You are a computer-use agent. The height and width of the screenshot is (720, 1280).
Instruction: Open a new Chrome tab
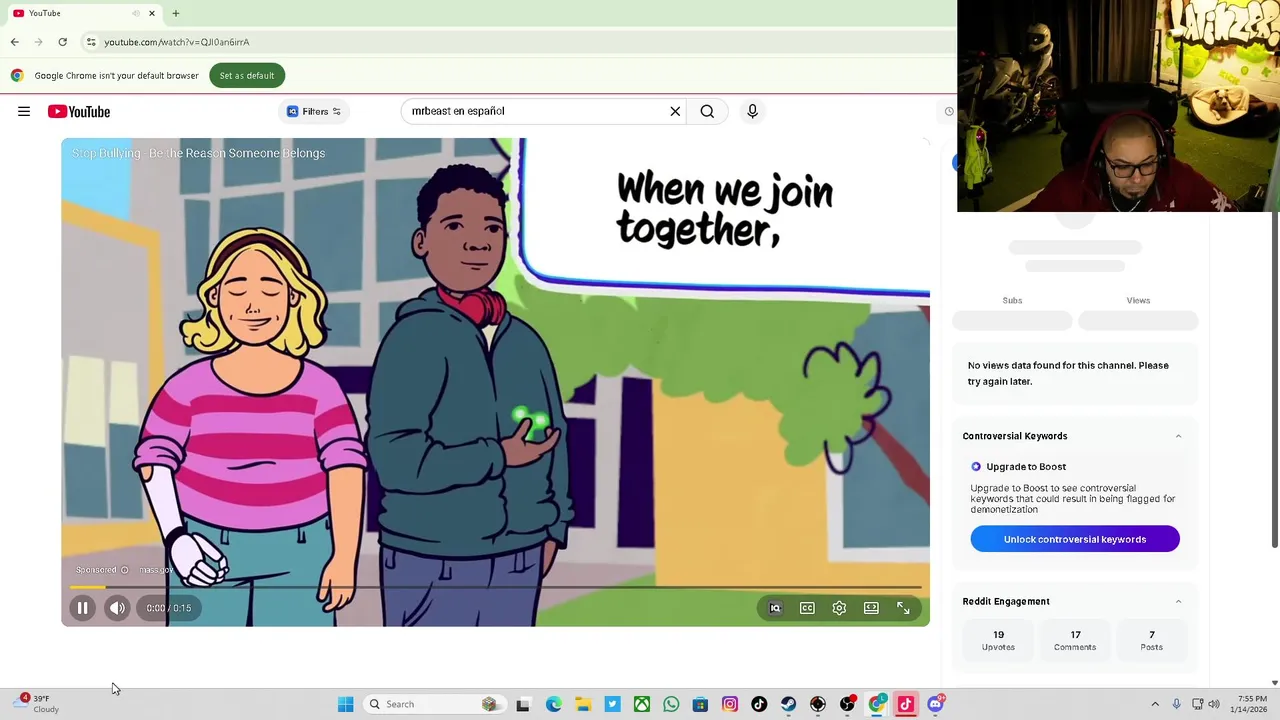tap(175, 13)
